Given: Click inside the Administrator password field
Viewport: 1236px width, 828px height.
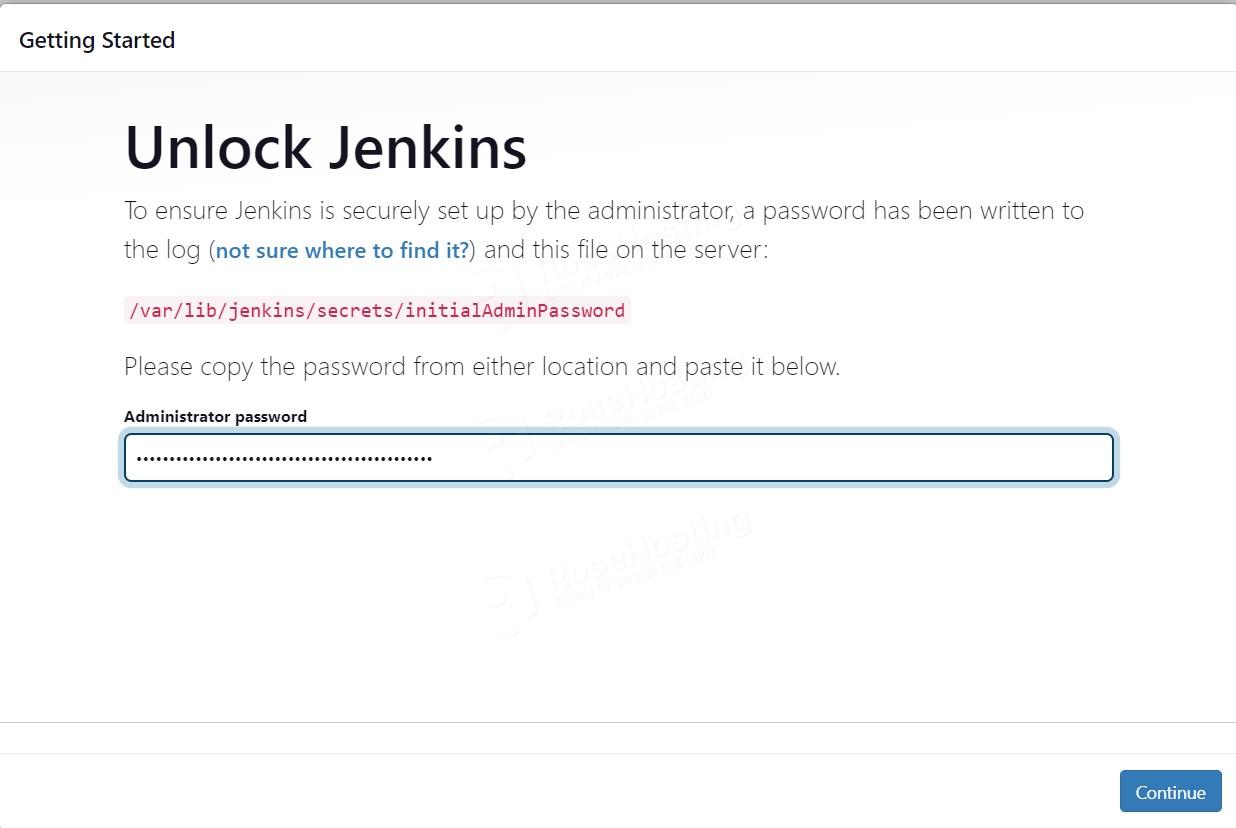Looking at the screenshot, I should tap(618, 457).
